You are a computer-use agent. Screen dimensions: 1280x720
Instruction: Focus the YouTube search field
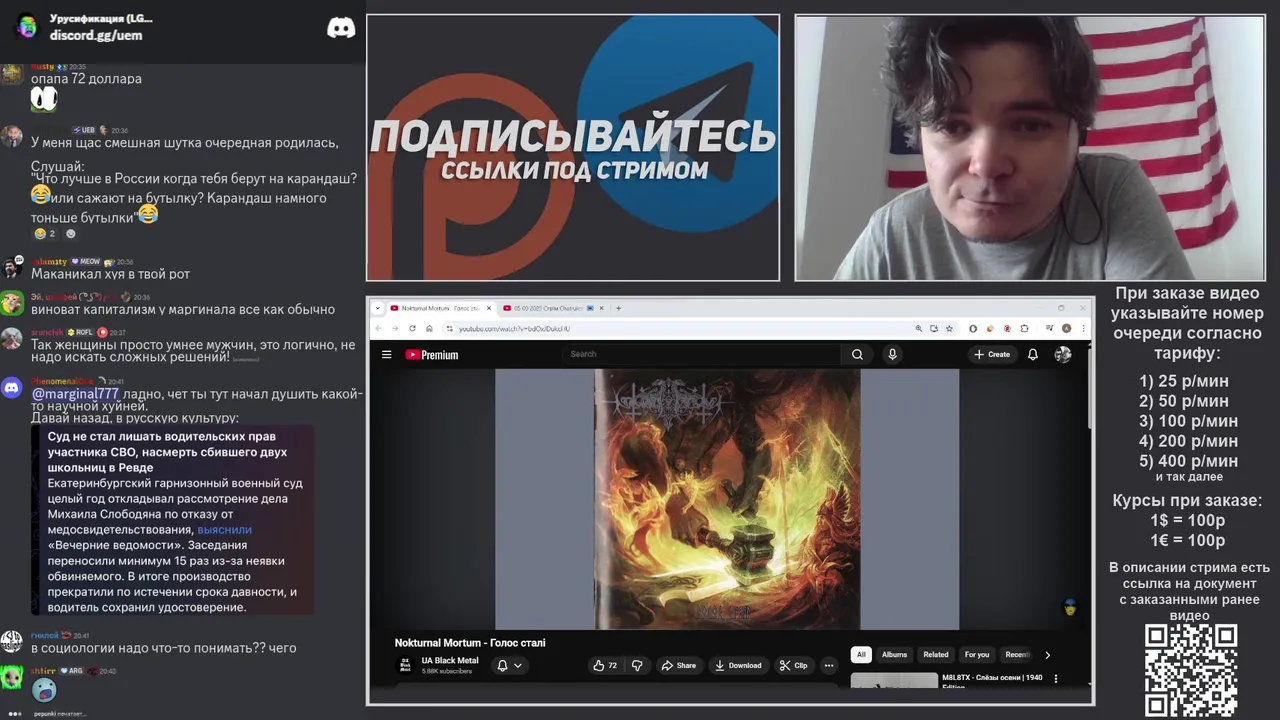(x=702, y=354)
